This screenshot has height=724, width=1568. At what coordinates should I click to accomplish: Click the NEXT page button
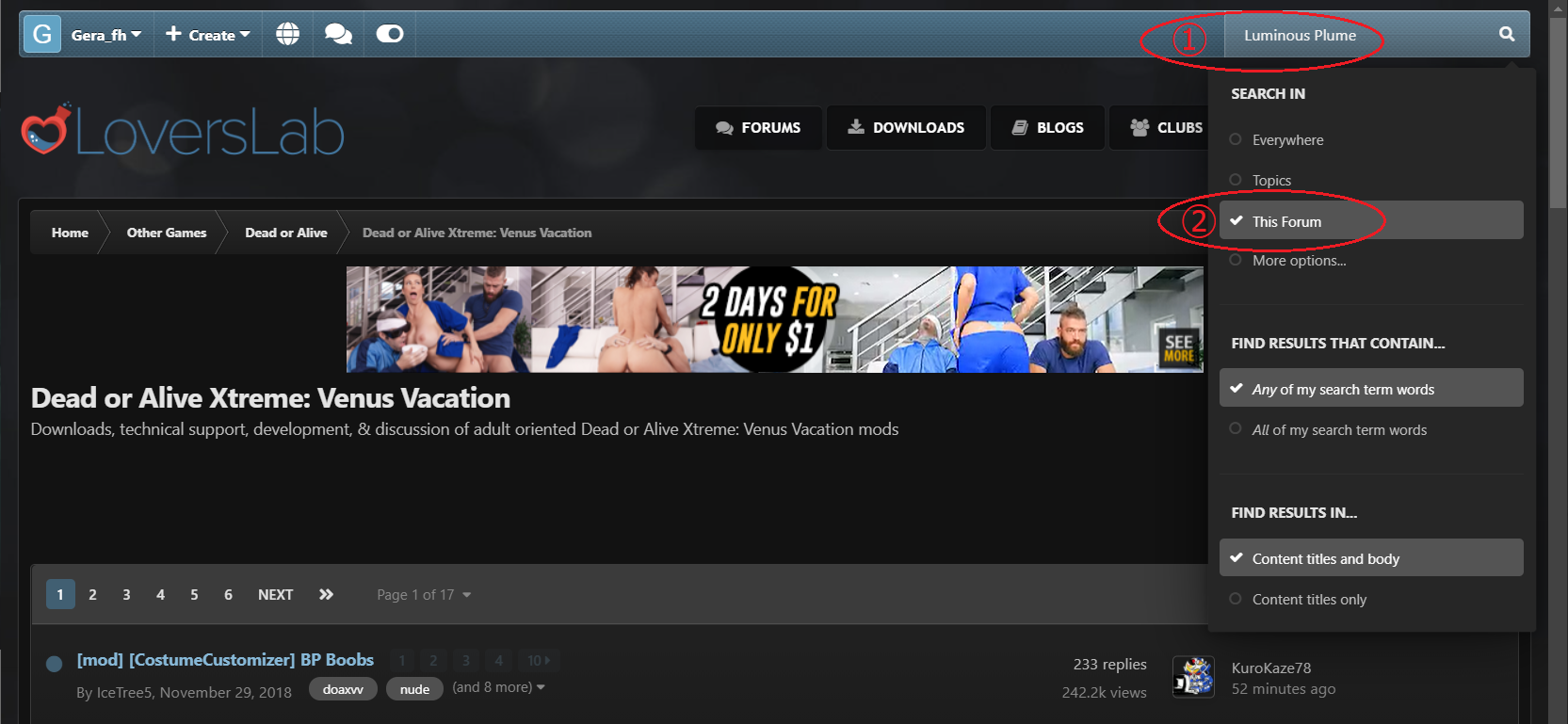(275, 594)
